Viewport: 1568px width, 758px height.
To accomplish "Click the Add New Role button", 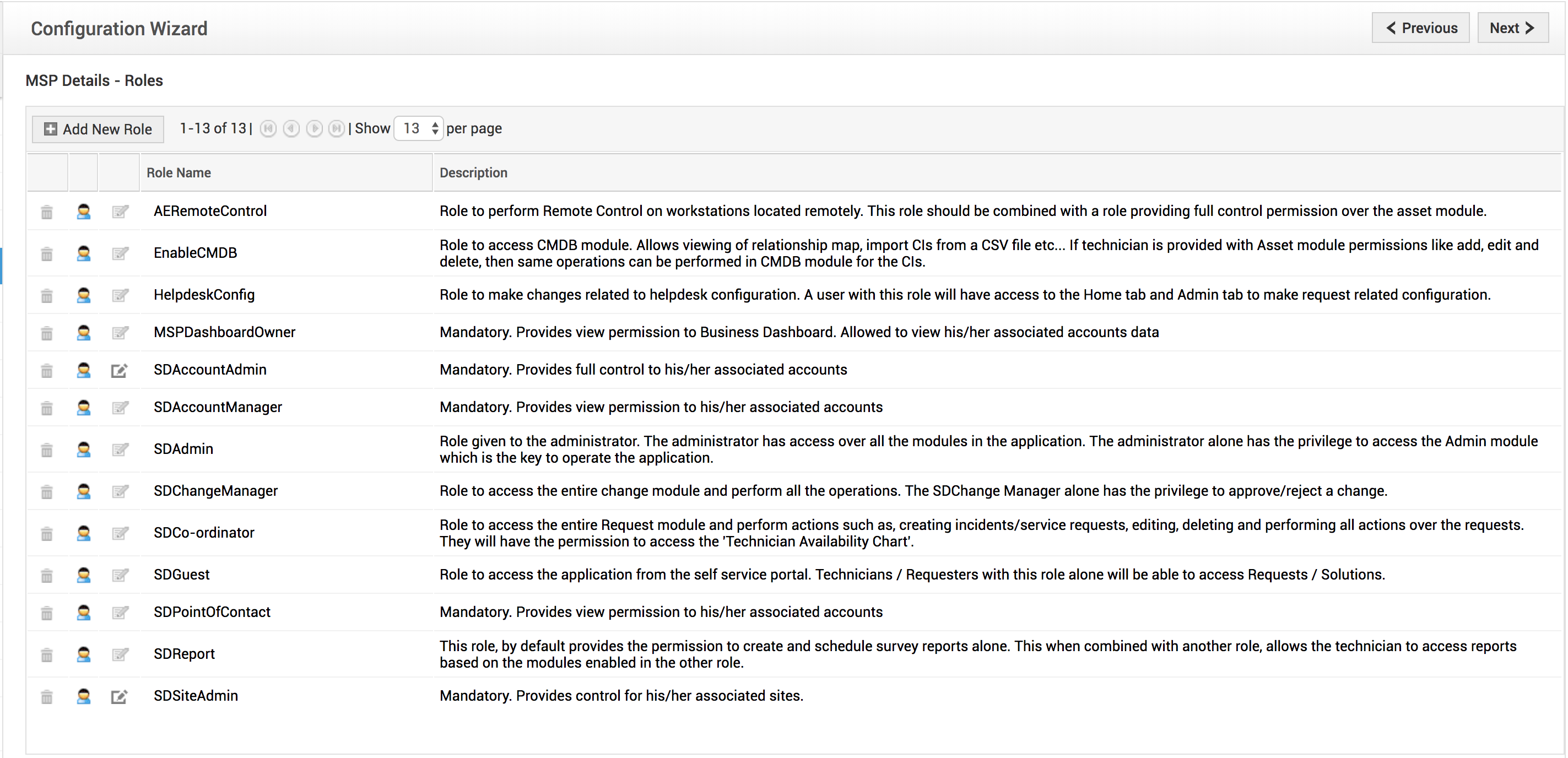I will (x=98, y=129).
